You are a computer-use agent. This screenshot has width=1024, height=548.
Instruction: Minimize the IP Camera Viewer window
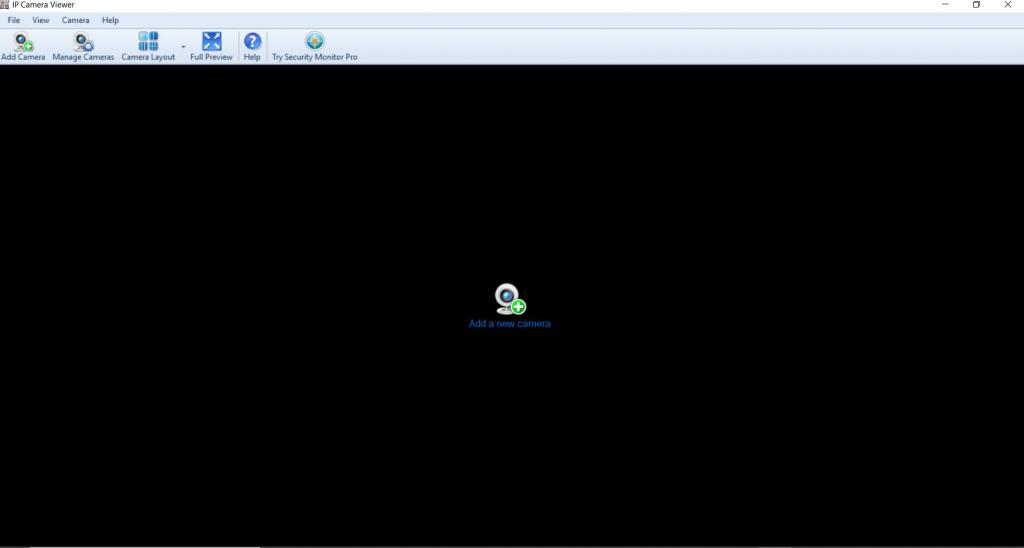[945, 5]
